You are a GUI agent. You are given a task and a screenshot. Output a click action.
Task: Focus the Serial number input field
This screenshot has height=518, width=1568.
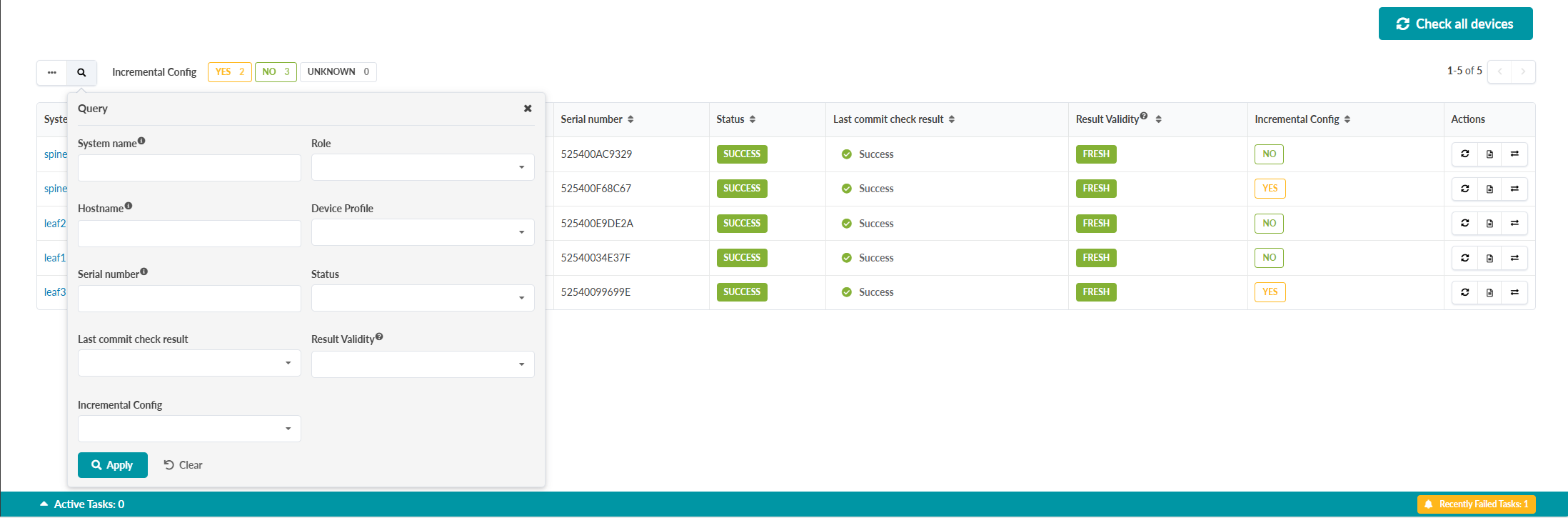[x=189, y=299]
